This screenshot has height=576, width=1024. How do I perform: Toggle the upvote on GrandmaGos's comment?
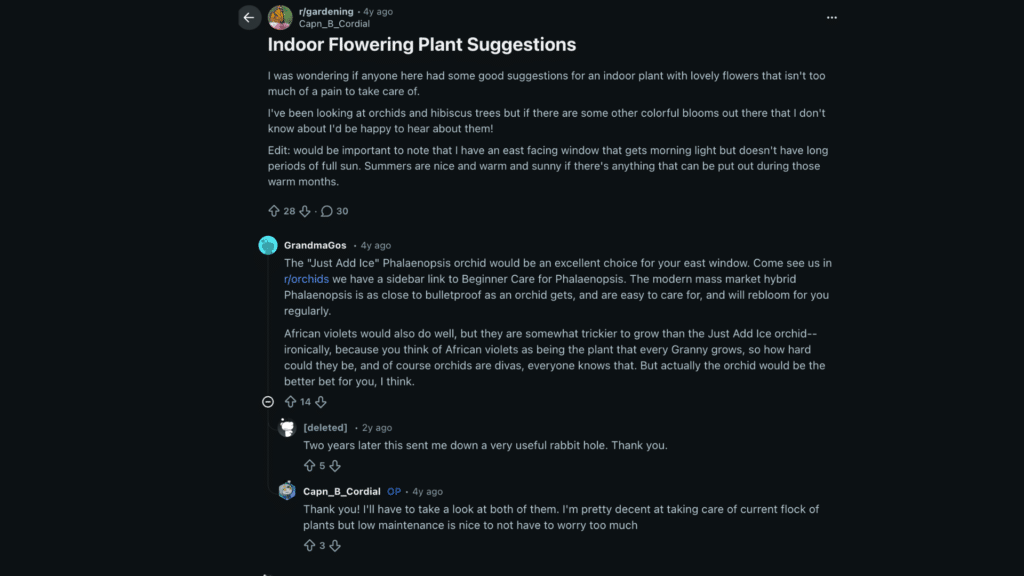(x=289, y=401)
